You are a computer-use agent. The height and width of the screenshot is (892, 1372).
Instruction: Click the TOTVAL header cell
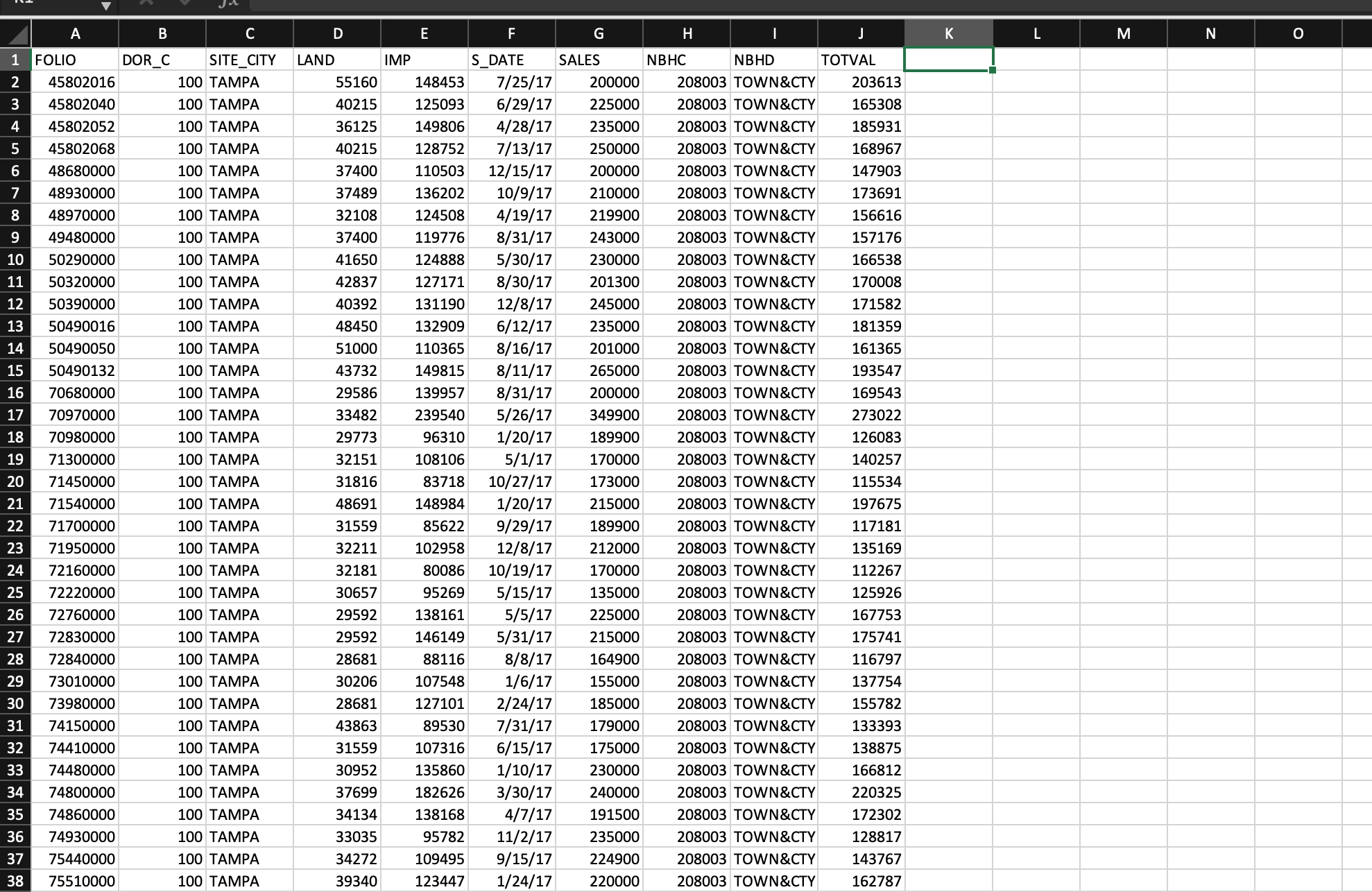[861, 60]
